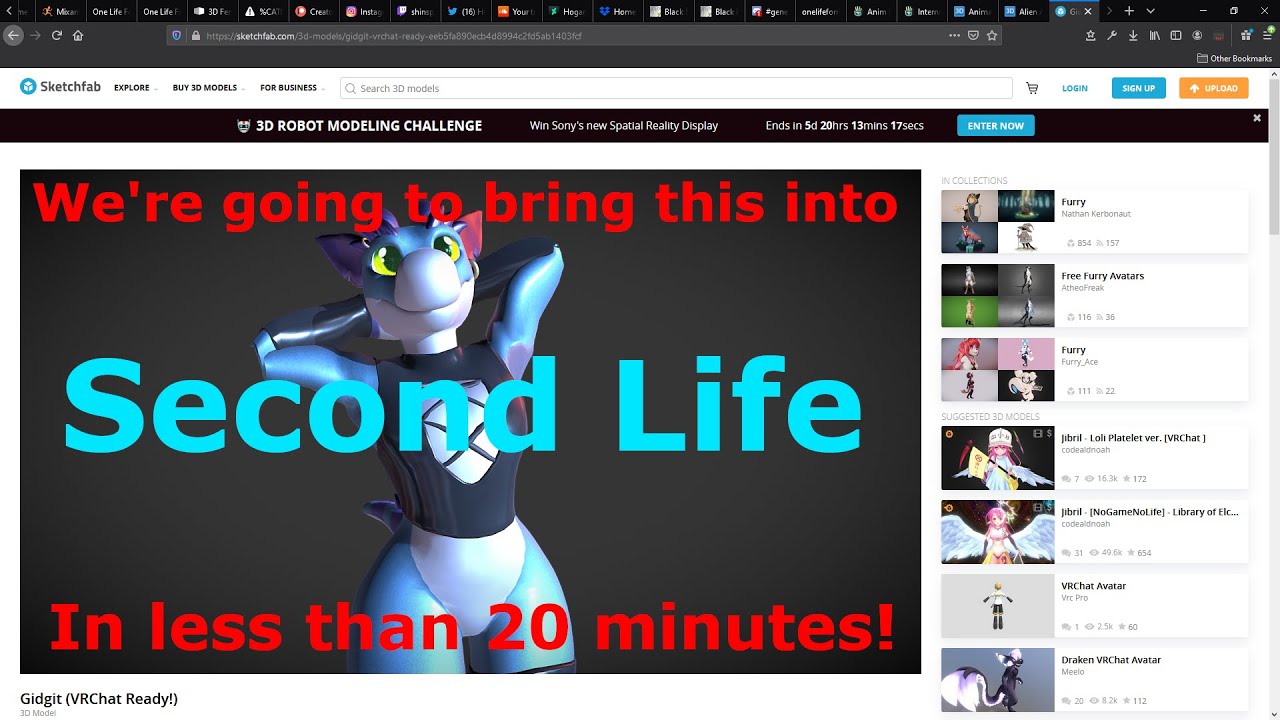This screenshot has height=720, width=1280.
Task: List all tabs dropdown arrow
Action: coord(1151,11)
